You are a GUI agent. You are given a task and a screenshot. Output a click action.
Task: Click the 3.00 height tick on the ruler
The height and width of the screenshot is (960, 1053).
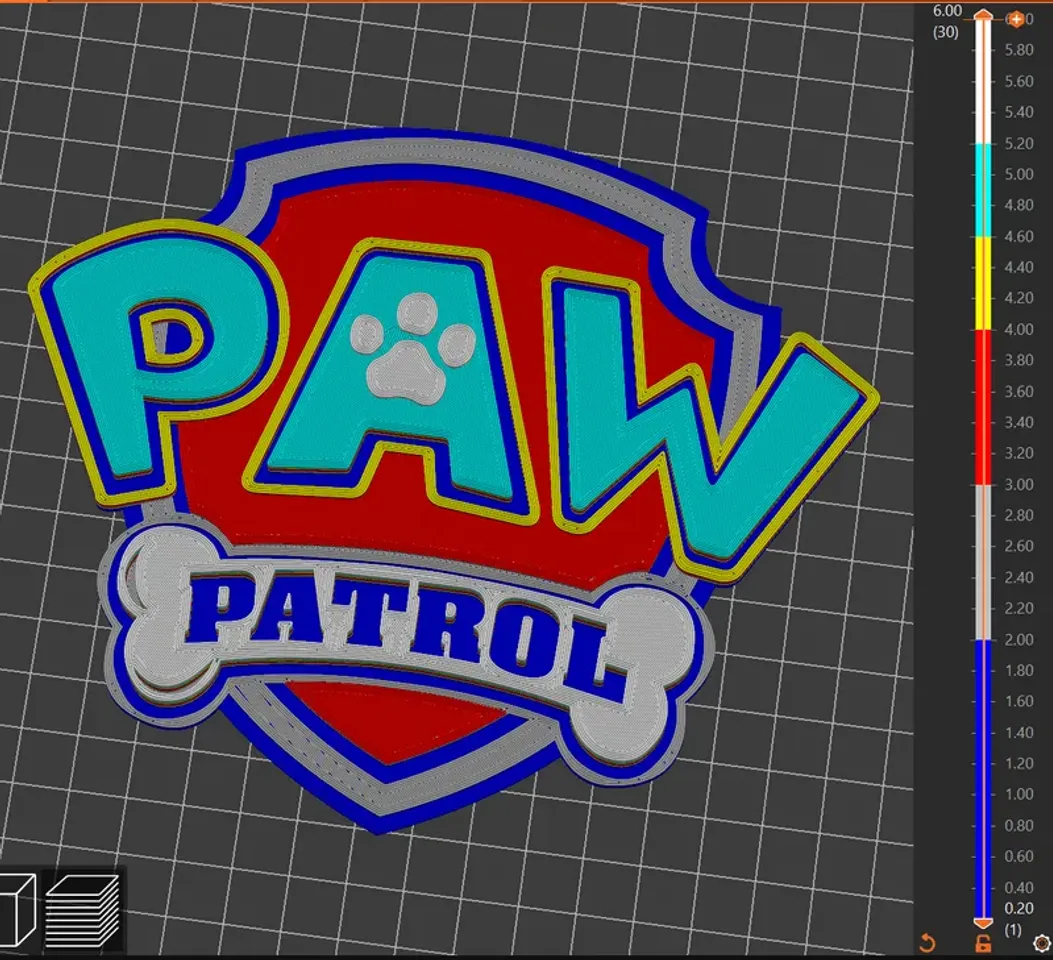tap(1019, 485)
